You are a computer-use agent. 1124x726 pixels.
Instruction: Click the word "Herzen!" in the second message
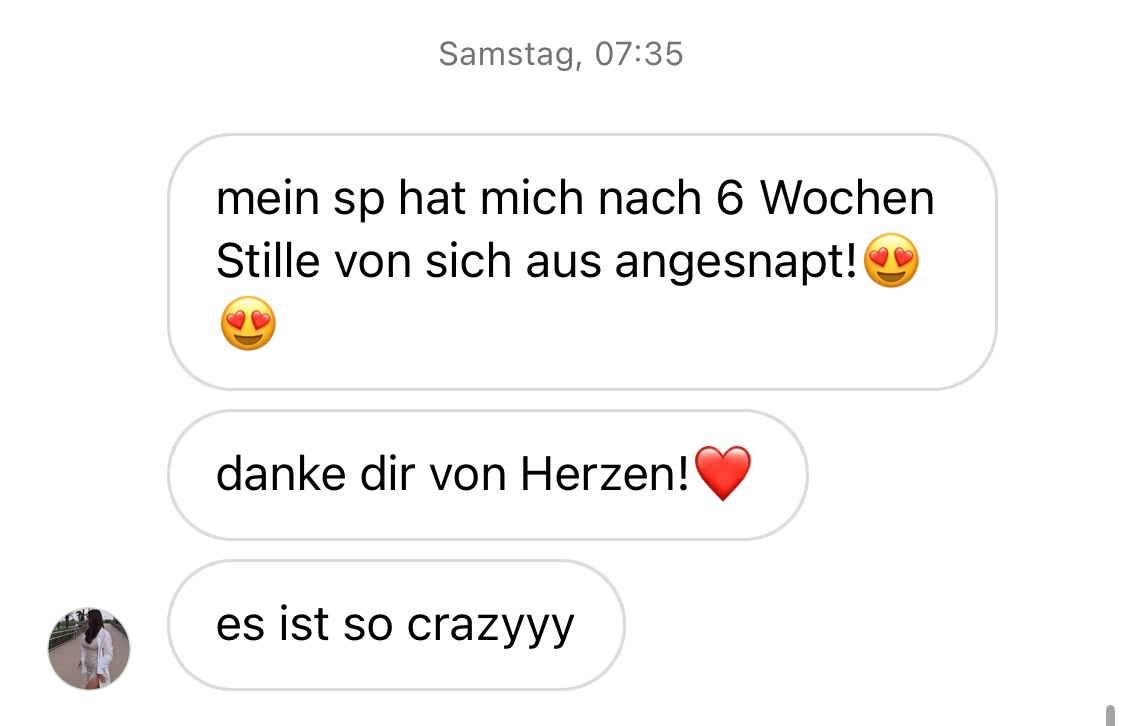[605, 474]
